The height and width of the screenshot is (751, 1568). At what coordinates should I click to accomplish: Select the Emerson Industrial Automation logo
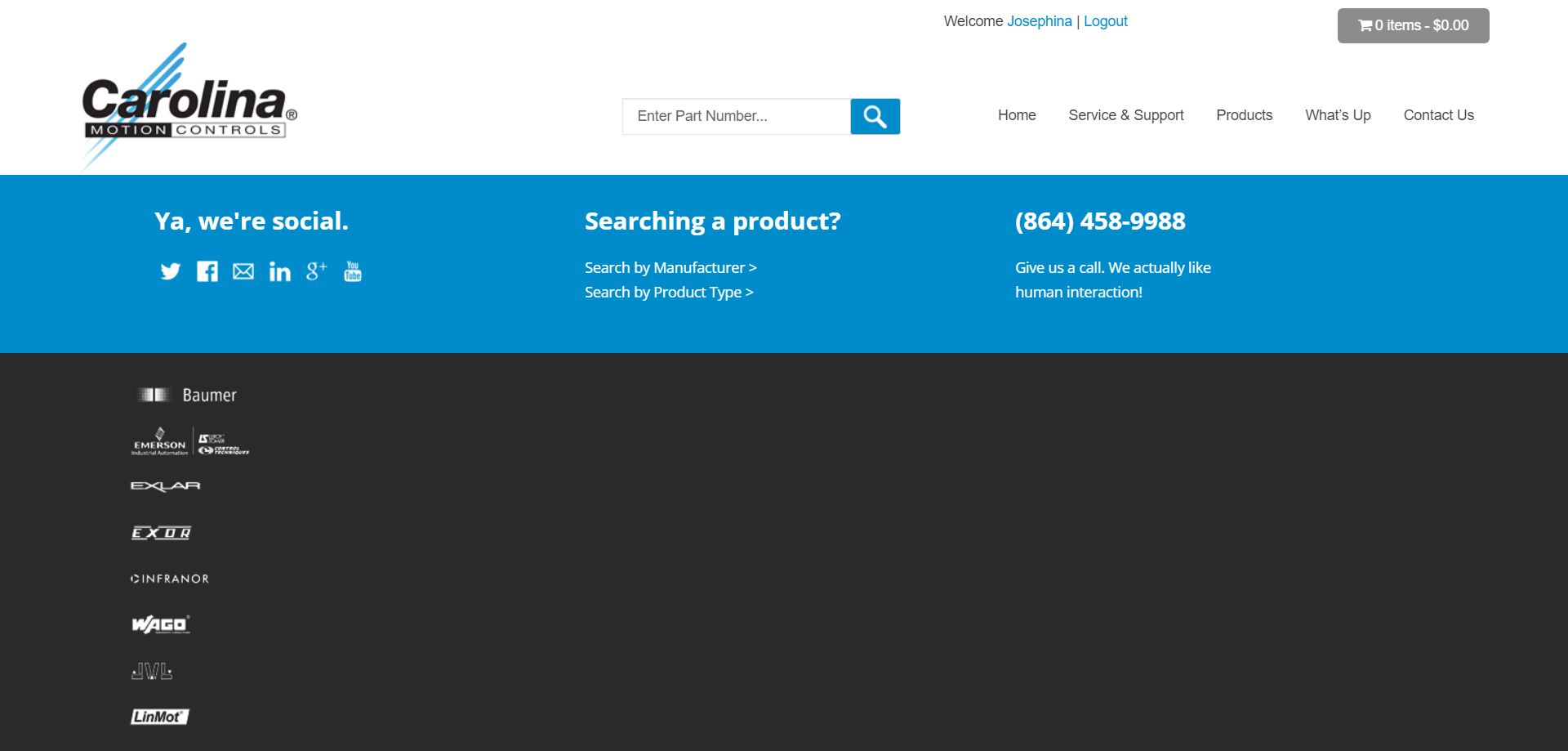click(190, 441)
